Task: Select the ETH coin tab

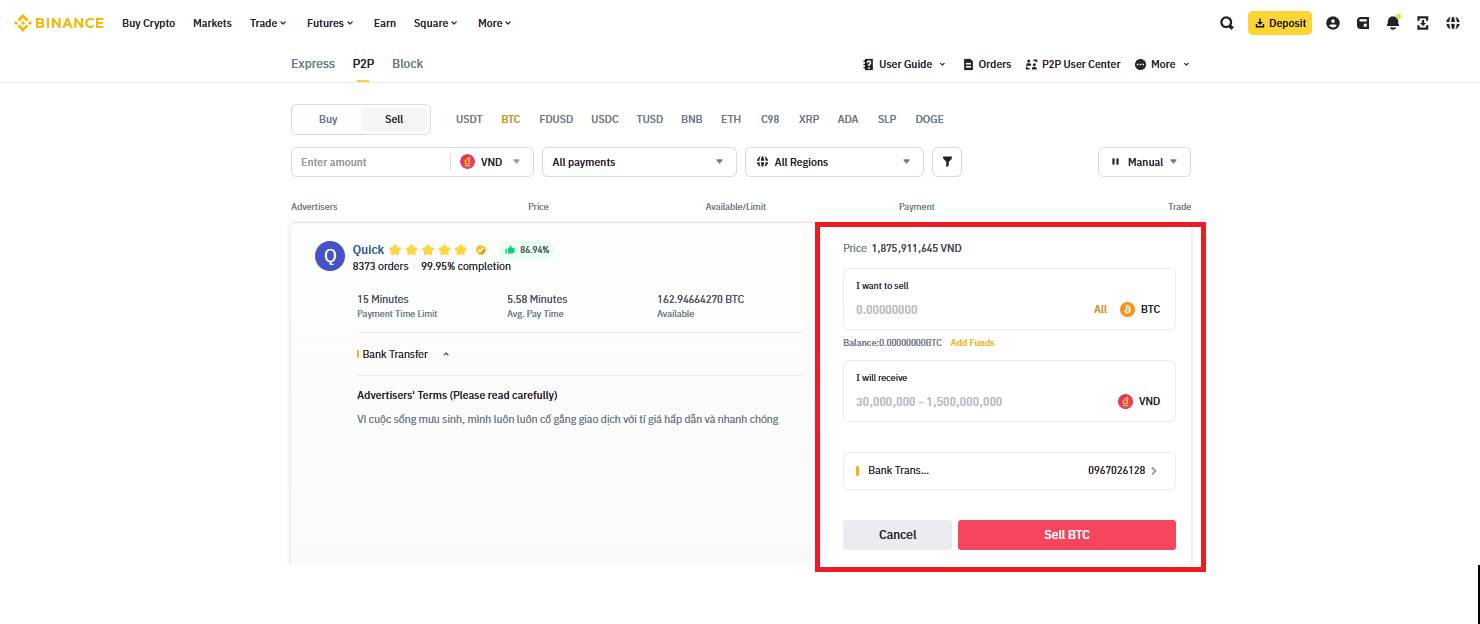Action: 731,119
